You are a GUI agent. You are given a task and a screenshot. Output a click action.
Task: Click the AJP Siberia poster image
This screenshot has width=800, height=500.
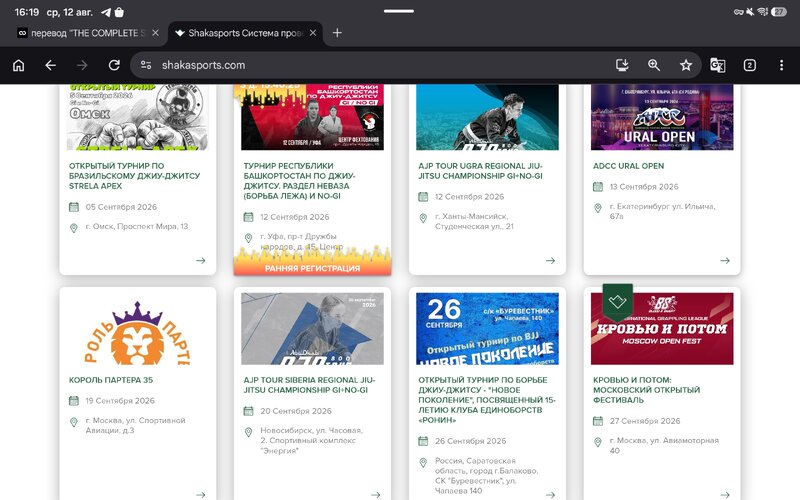tap(312, 329)
